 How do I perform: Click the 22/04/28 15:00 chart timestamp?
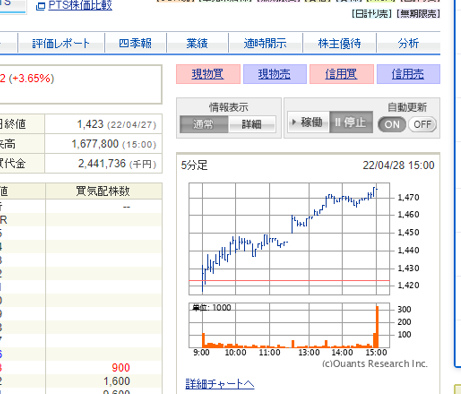pyautogui.click(x=398, y=165)
